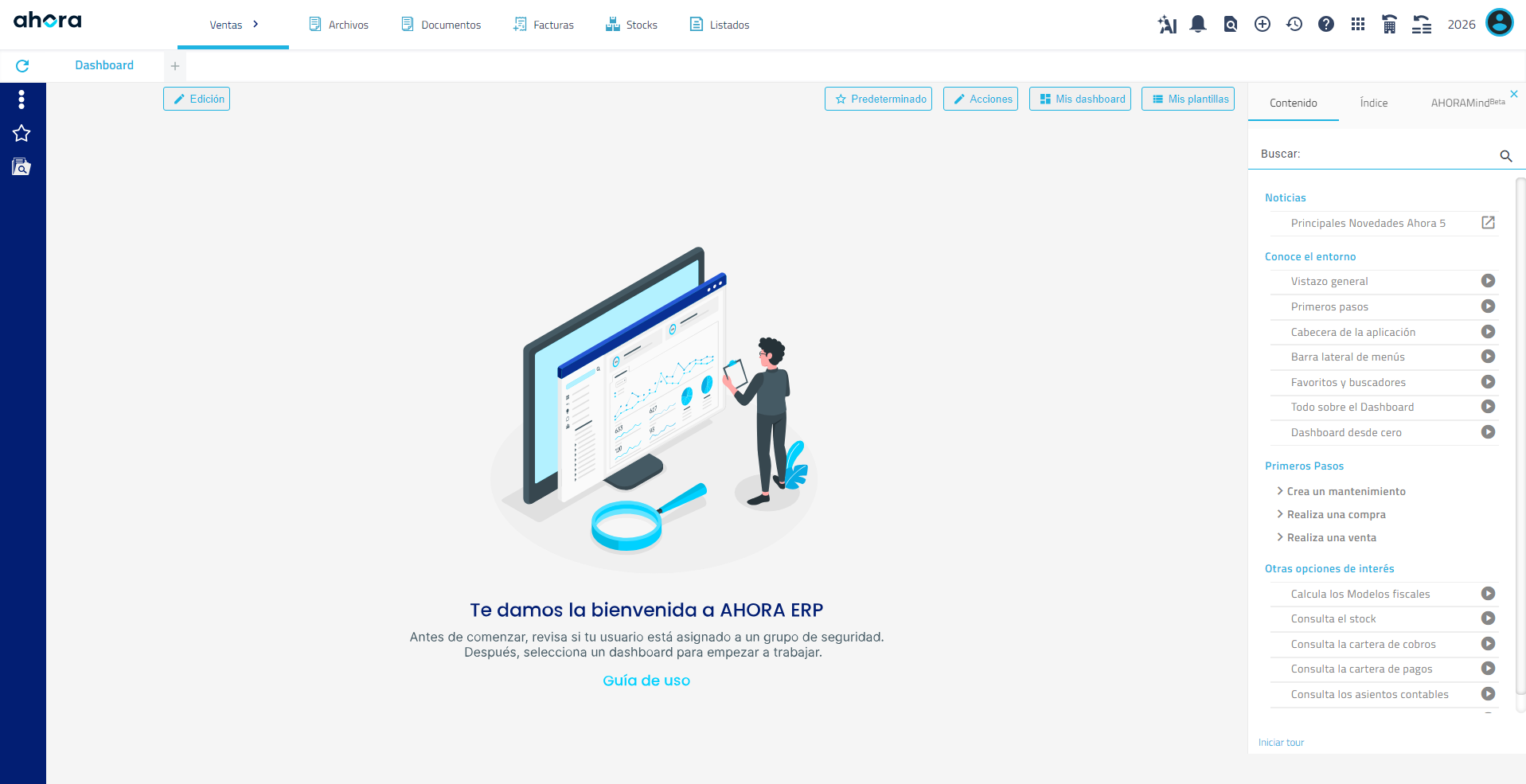The width and height of the screenshot is (1526, 784).
Task: Open the favorites star in sidebar
Action: [x=21, y=133]
